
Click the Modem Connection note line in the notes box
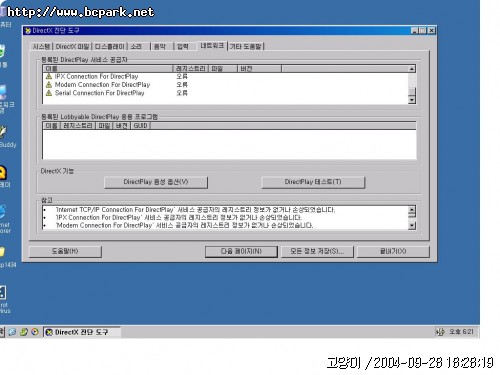coord(184,226)
